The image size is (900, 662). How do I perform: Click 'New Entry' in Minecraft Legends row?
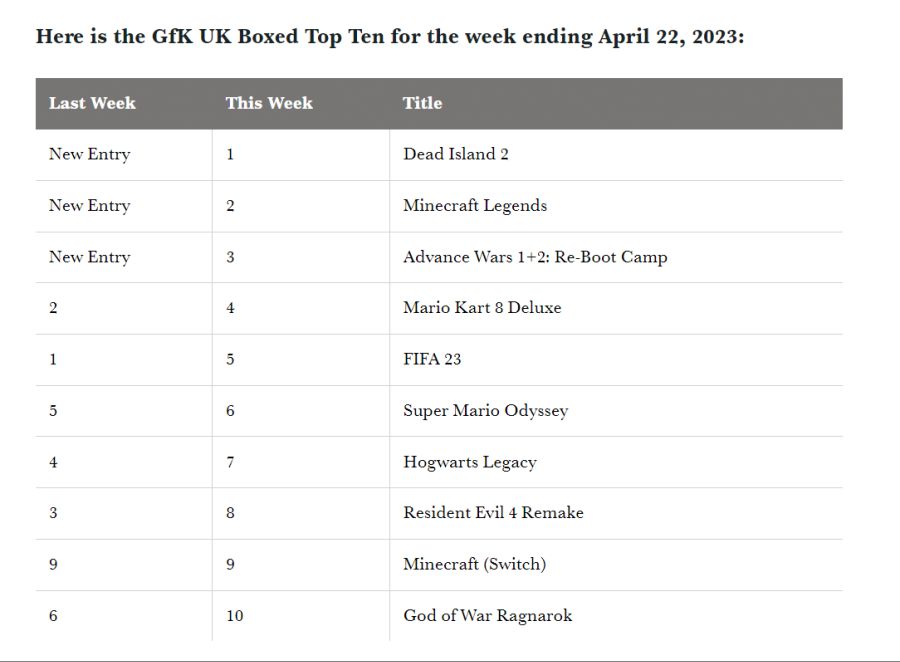(90, 206)
